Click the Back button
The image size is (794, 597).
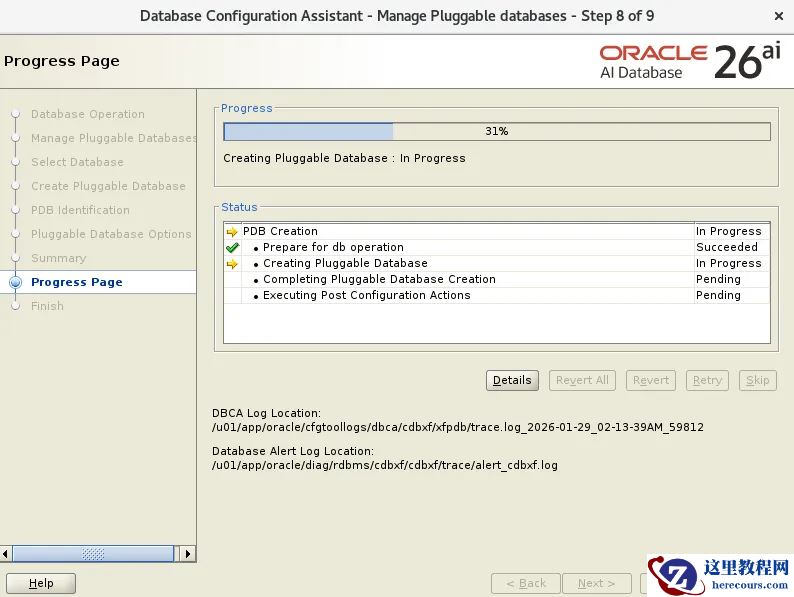[526, 583]
